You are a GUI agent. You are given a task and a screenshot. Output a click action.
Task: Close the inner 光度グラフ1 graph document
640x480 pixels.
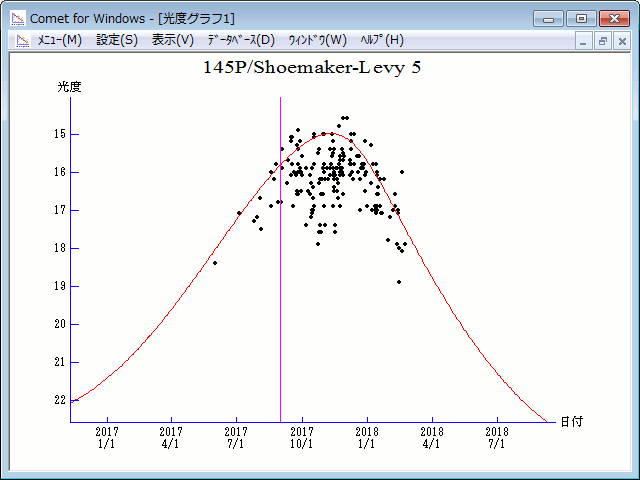[621, 41]
